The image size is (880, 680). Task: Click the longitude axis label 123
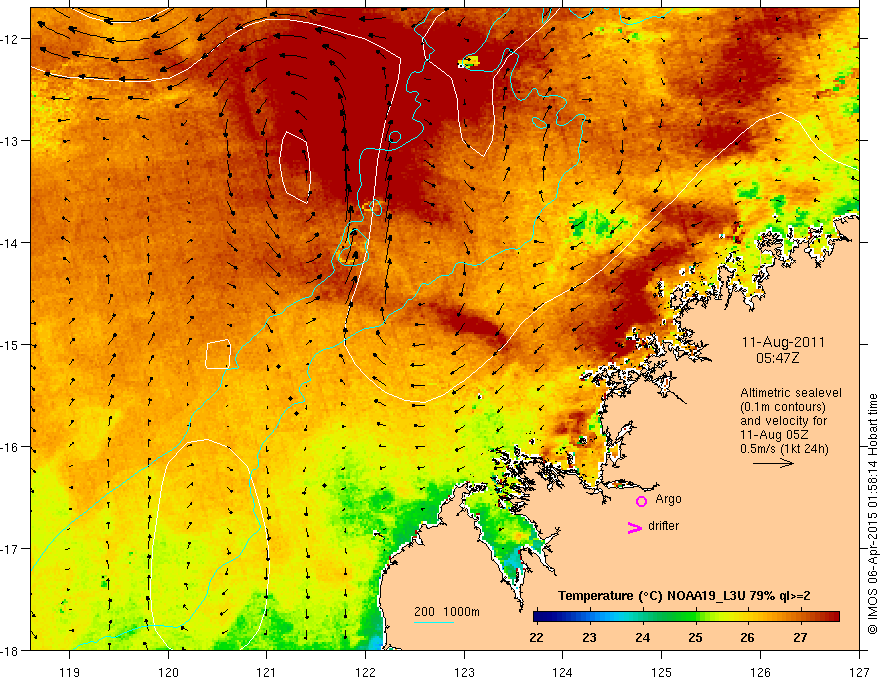[x=464, y=672]
